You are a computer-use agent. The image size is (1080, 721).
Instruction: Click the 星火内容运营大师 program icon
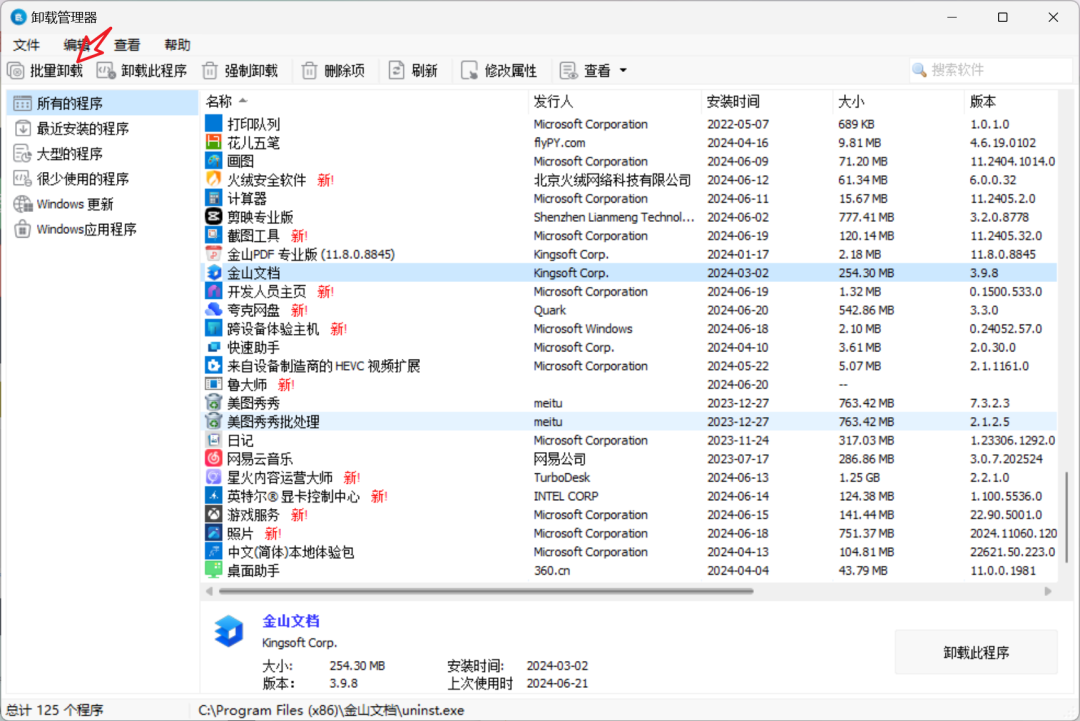[214, 477]
